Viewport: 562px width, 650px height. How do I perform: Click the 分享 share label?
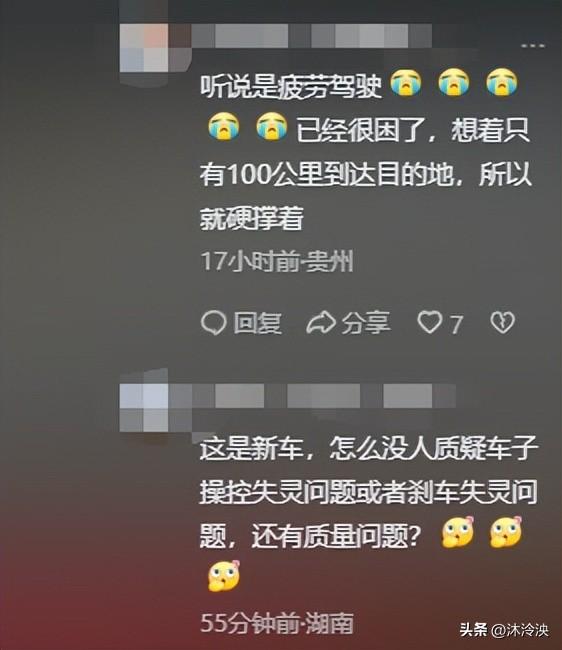[366, 323]
